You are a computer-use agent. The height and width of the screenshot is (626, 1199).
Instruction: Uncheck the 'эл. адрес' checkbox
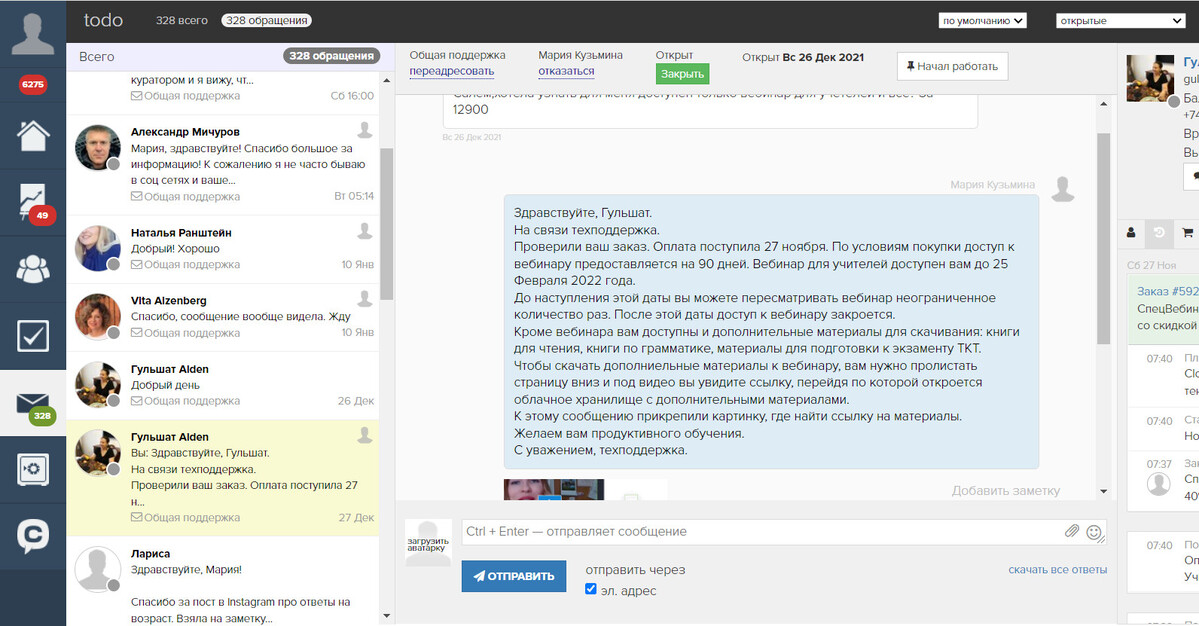590,590
